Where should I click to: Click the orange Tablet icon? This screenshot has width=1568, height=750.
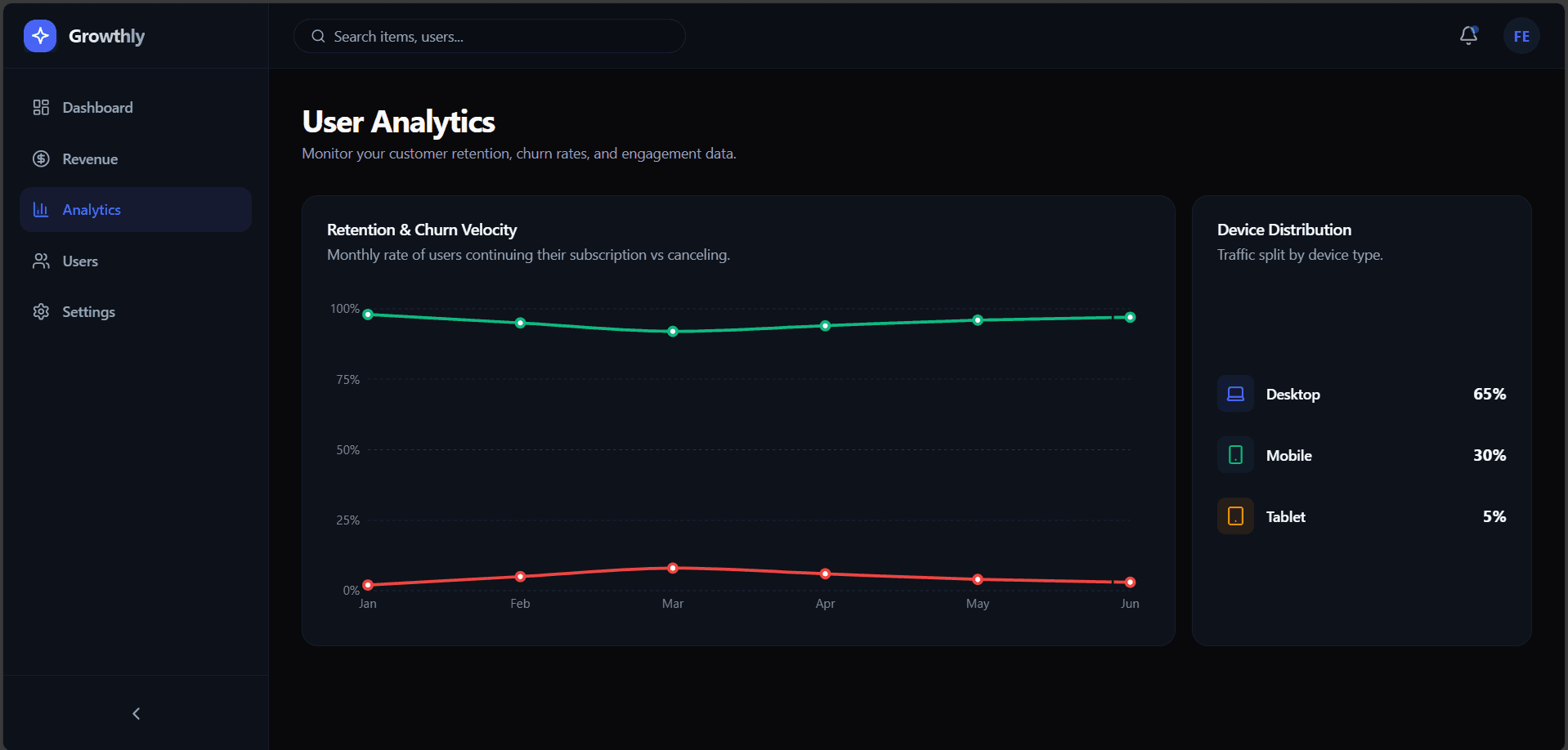coord(1235,516)
